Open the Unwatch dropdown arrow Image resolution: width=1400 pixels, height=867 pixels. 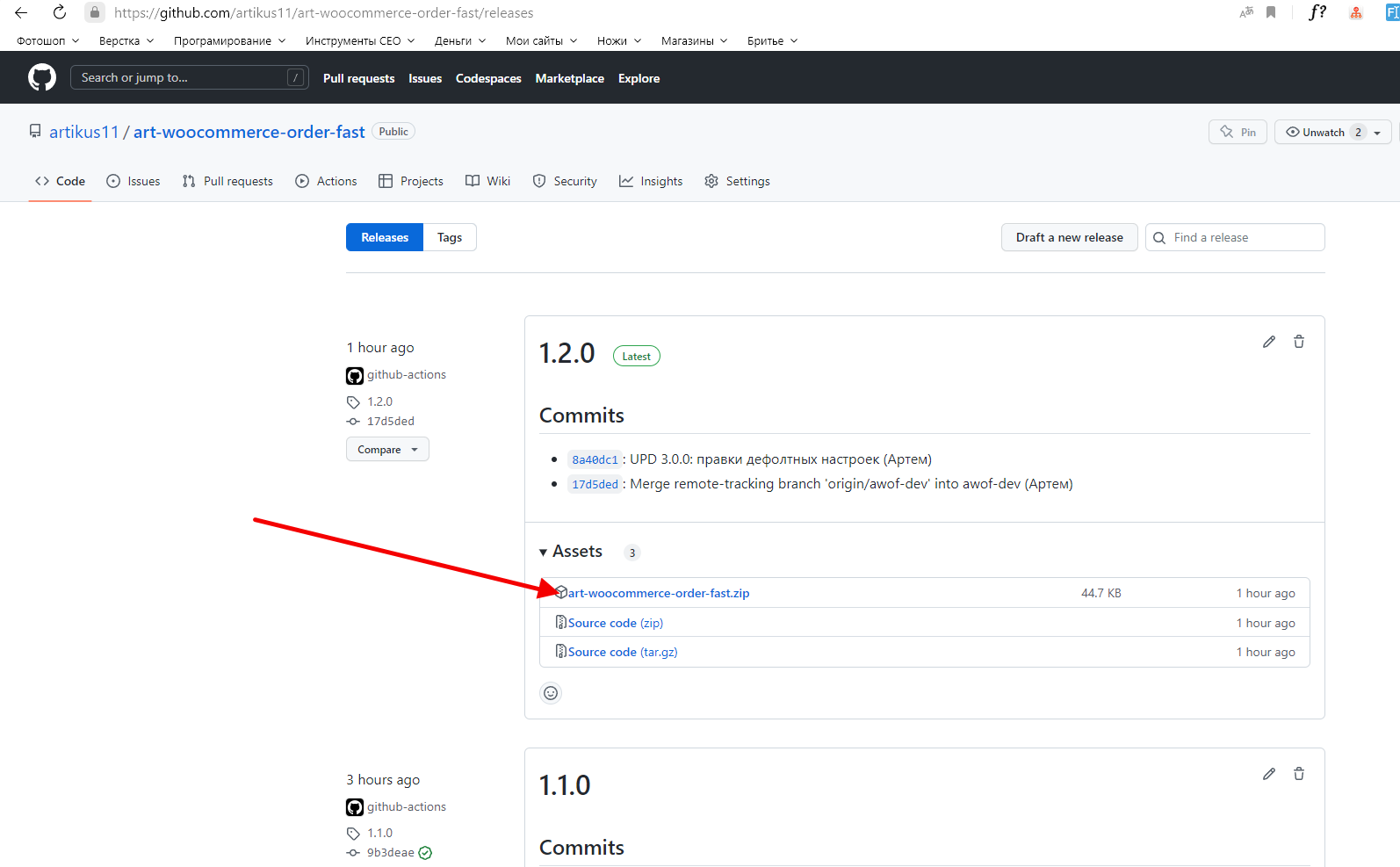(x=1377, y=133)
